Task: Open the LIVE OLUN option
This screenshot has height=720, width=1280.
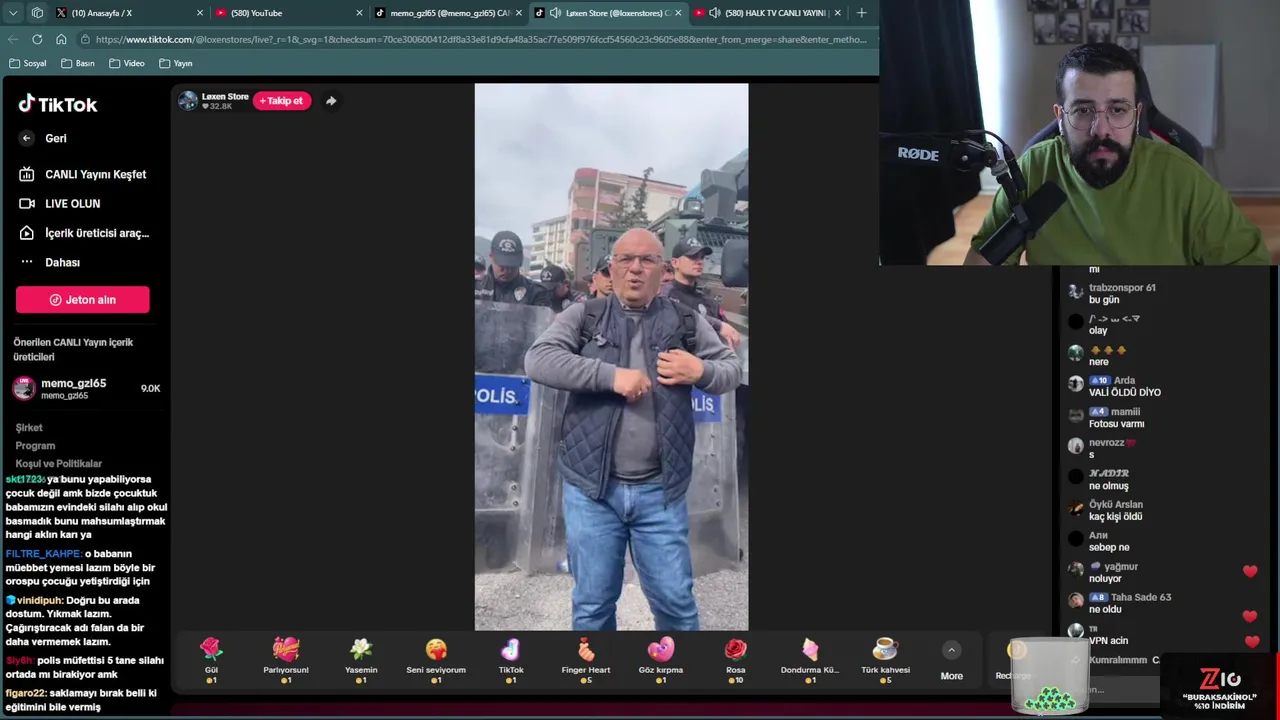Action: 60,203
